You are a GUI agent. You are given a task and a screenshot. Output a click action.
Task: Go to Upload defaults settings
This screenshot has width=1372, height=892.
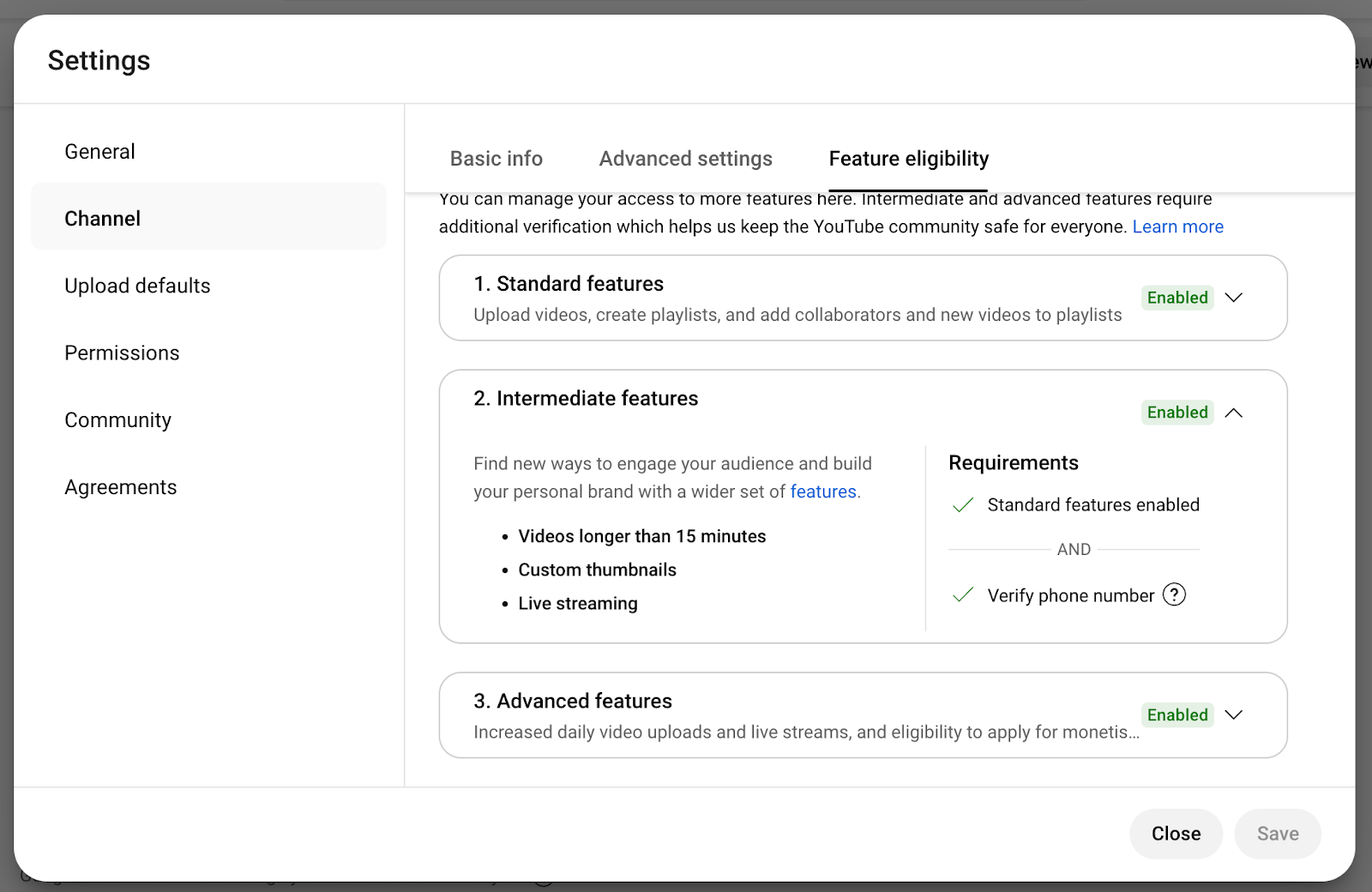coord(137,286)
